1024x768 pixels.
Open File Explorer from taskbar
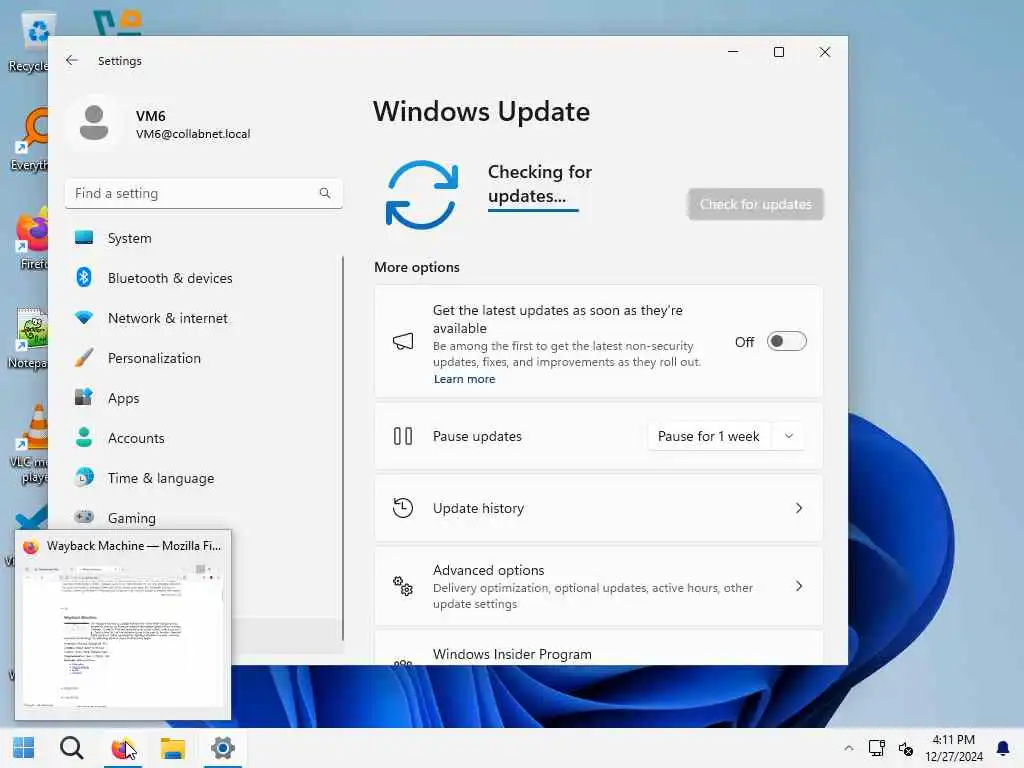(x=172, y=748)
